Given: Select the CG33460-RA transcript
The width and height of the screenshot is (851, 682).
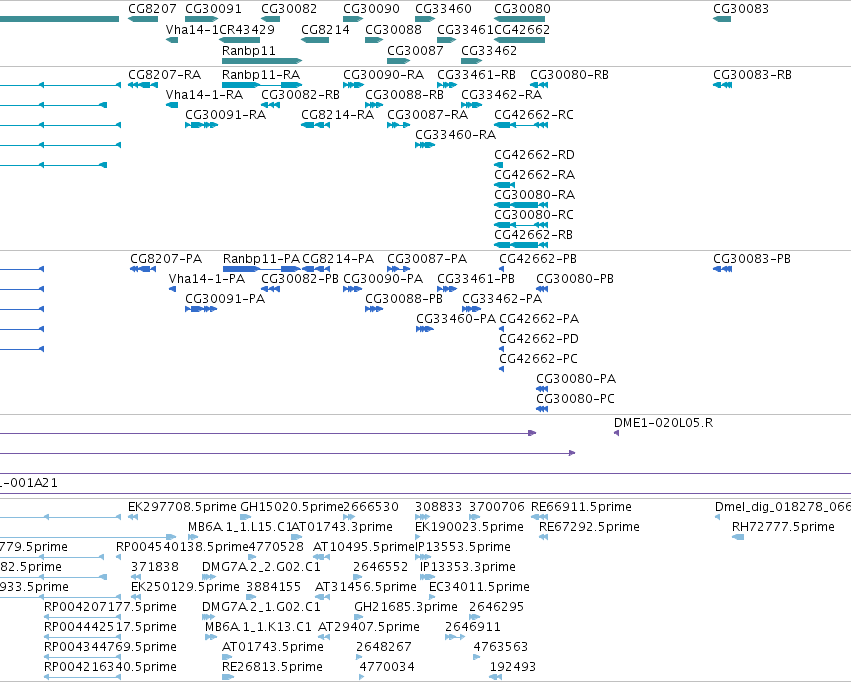Looking at the screenshot, I should [425, 145].
